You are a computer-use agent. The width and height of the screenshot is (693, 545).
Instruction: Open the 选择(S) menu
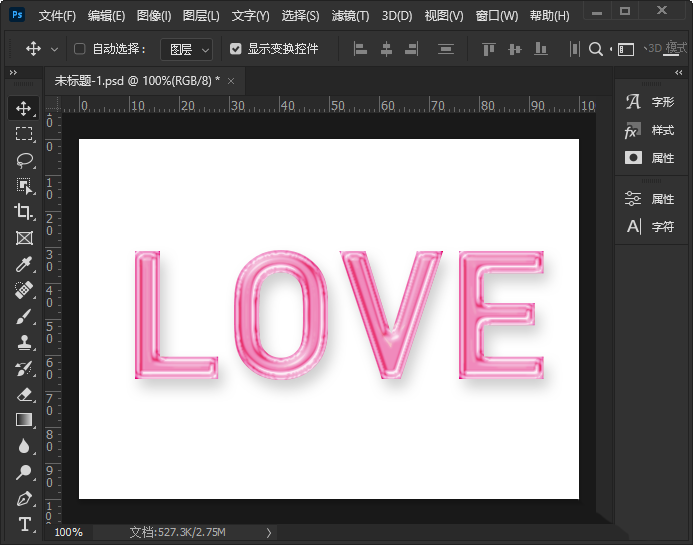[x=301, y=16]
